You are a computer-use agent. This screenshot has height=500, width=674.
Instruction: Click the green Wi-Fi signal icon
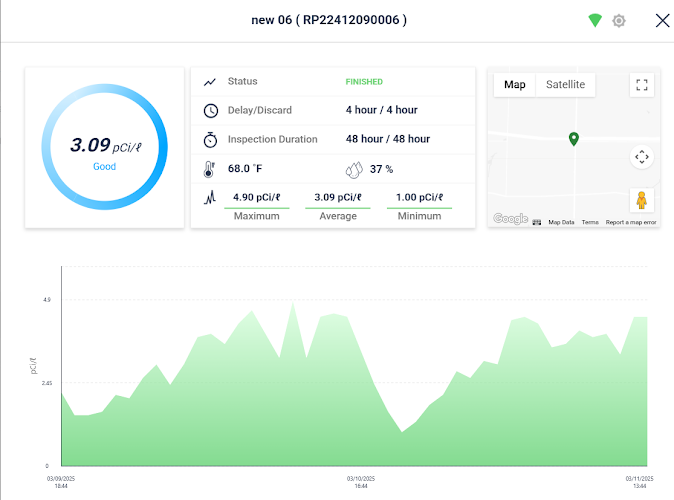(x=595, y=20)
